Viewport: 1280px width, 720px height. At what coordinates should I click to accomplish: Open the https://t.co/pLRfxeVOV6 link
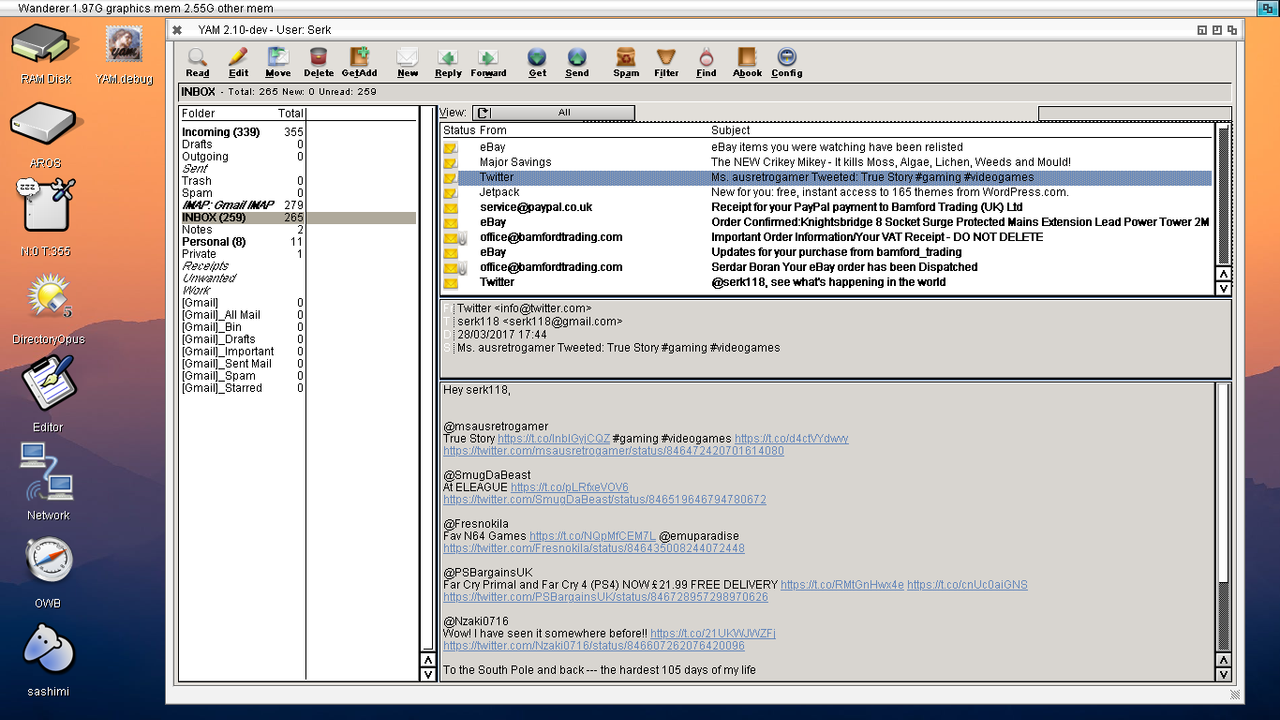pos(570,487)
